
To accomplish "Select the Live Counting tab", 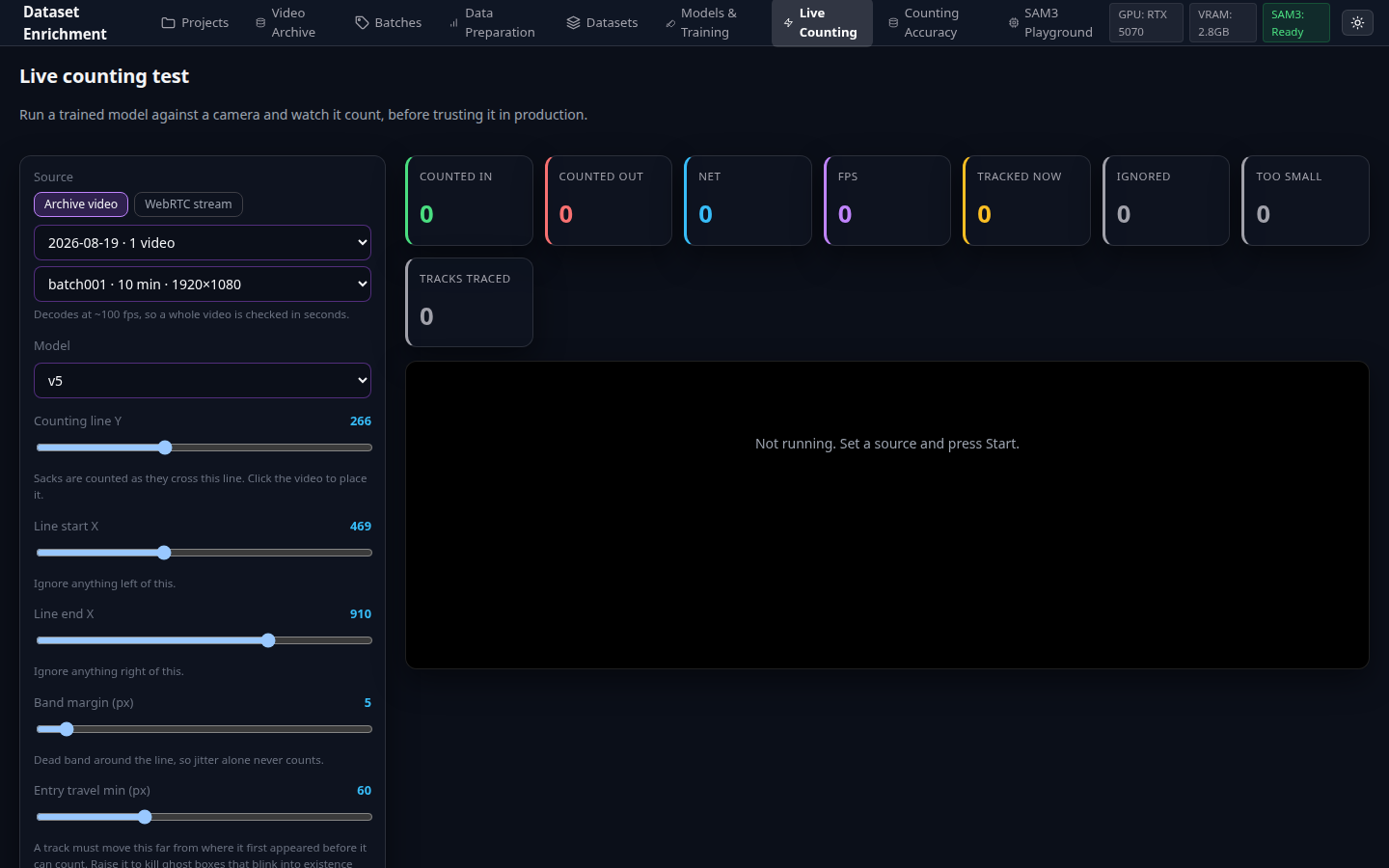I will [x=822, y=22].
